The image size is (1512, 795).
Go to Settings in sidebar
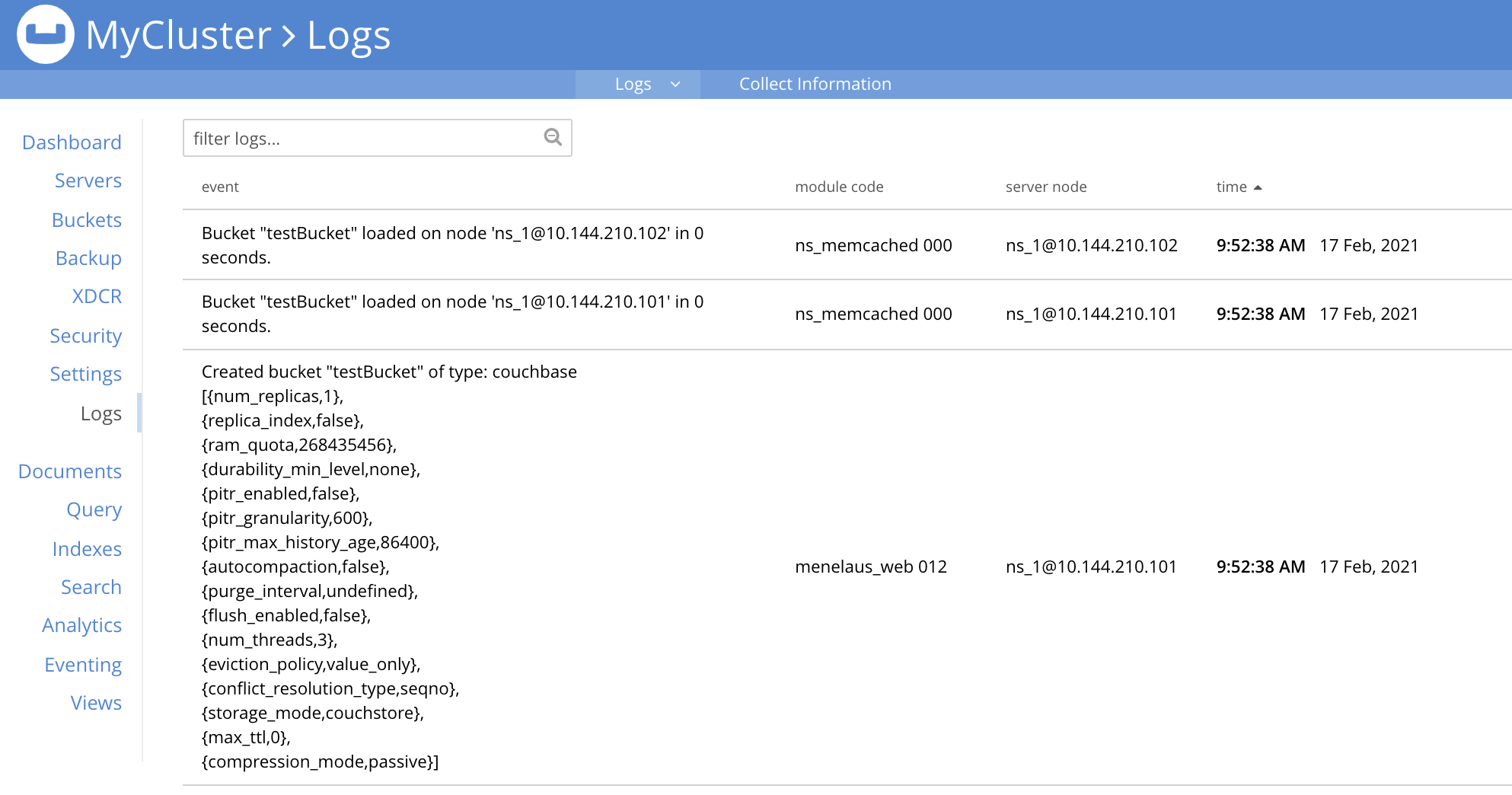85,374
